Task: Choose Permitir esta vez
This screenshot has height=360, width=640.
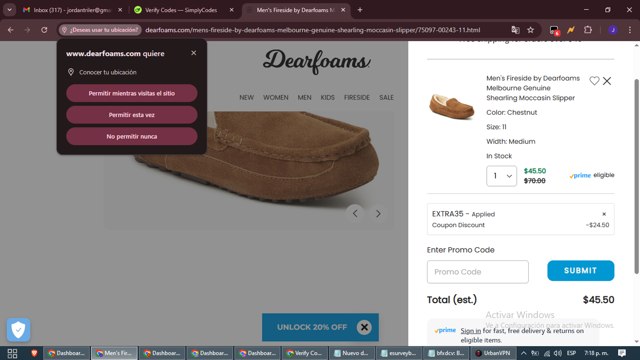Action: click(x=131, y=115)
